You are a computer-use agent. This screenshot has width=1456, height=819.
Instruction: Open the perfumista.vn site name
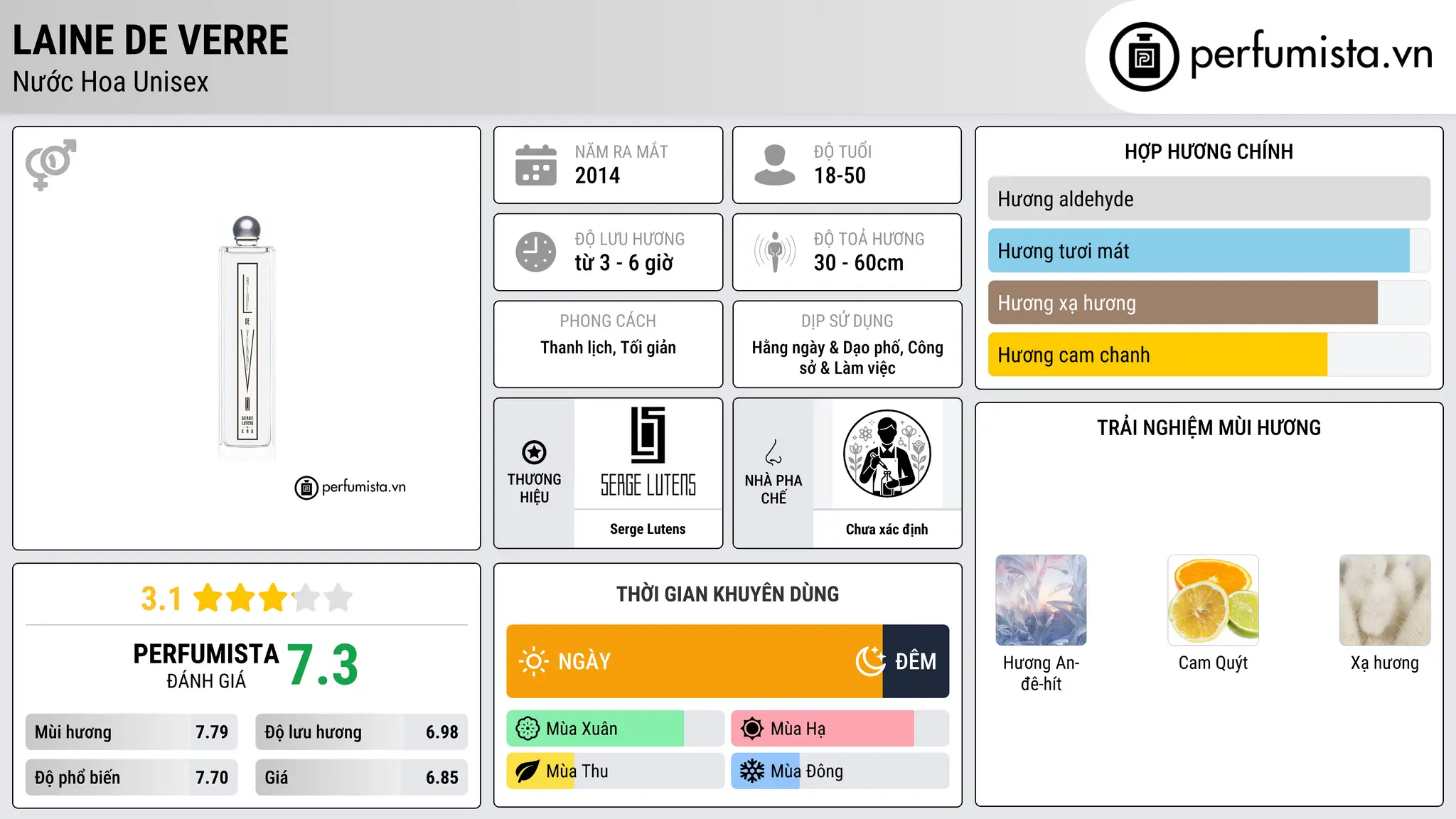coord(1311,54)
